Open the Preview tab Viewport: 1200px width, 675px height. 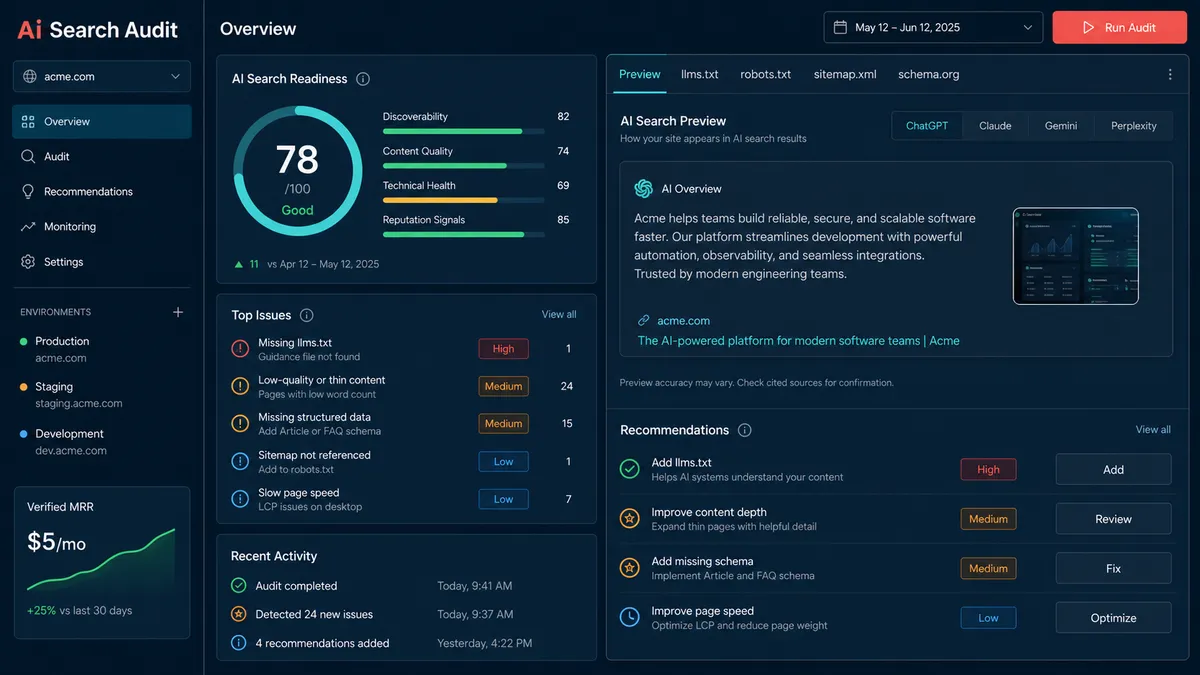[640, 74]
